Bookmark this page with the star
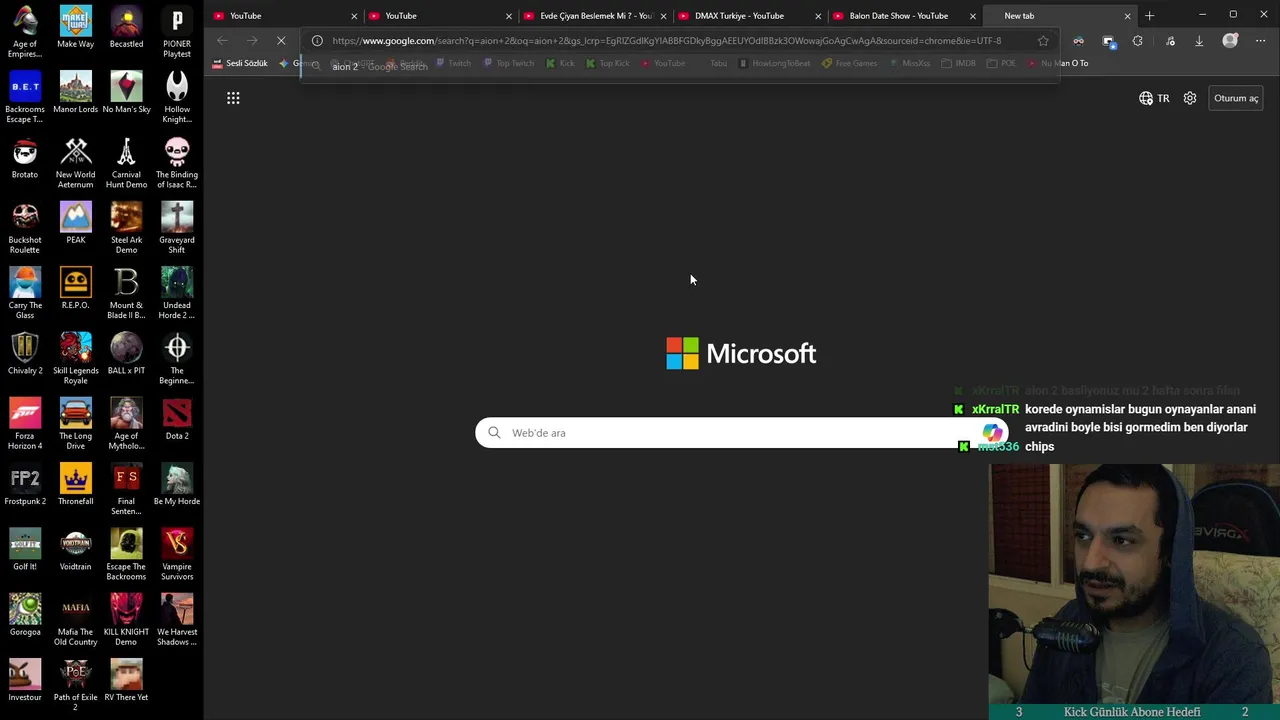 point(1043,41)
